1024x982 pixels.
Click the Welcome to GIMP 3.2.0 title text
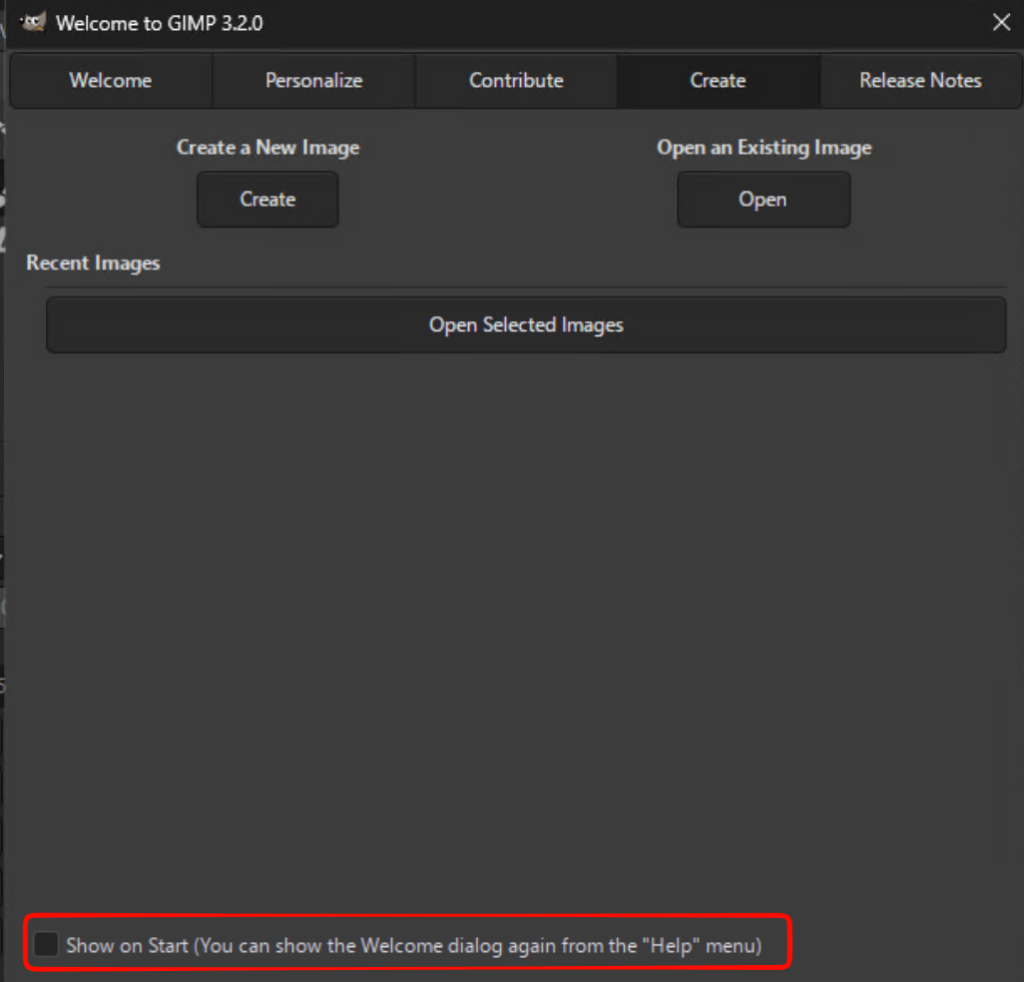(x=159, y=24)
